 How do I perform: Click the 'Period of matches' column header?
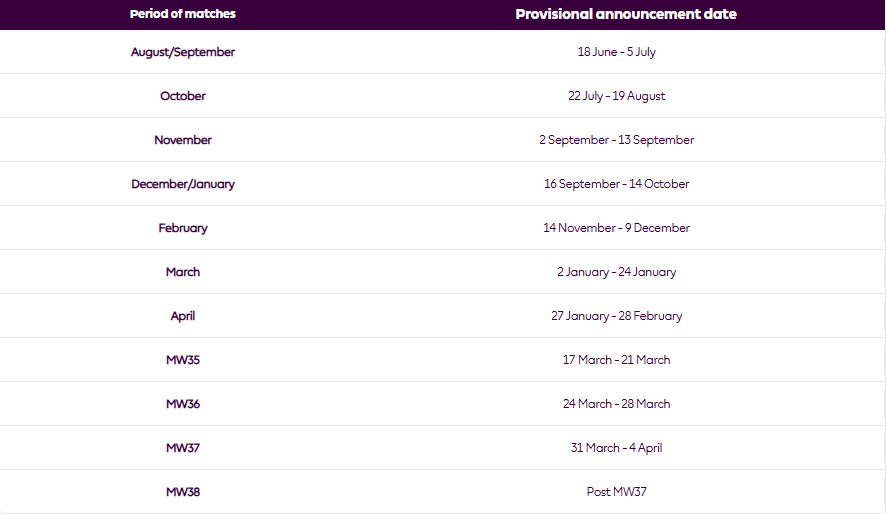point(183,14)
